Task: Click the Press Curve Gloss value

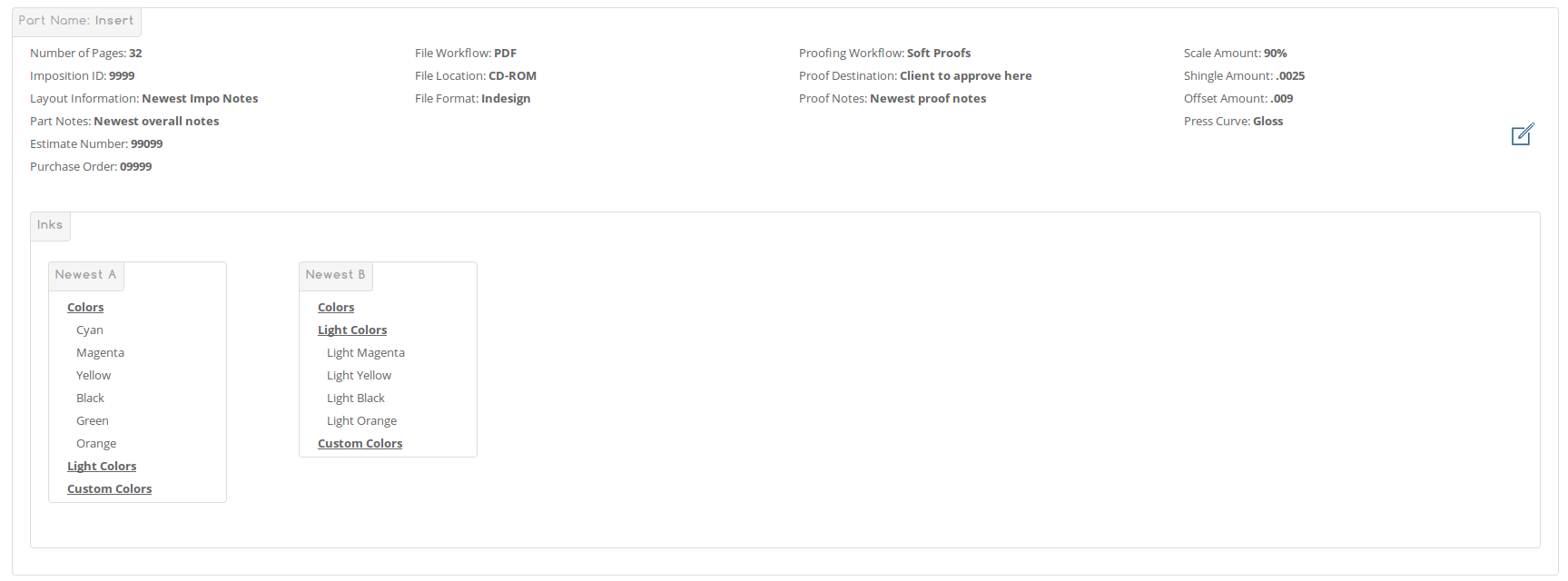Action: (x=1267, y=122)
